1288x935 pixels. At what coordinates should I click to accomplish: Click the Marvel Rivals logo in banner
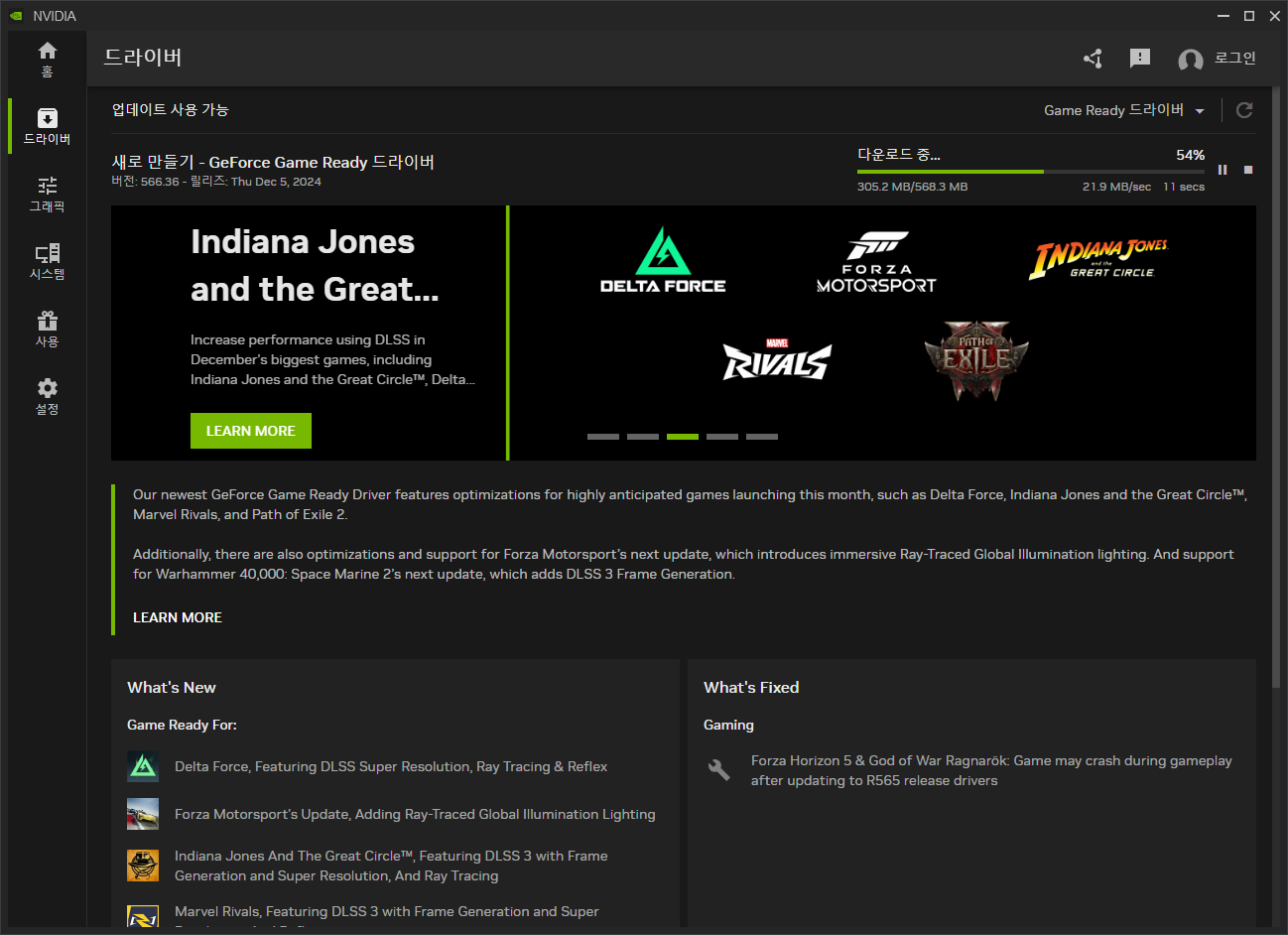pos(777,359)
